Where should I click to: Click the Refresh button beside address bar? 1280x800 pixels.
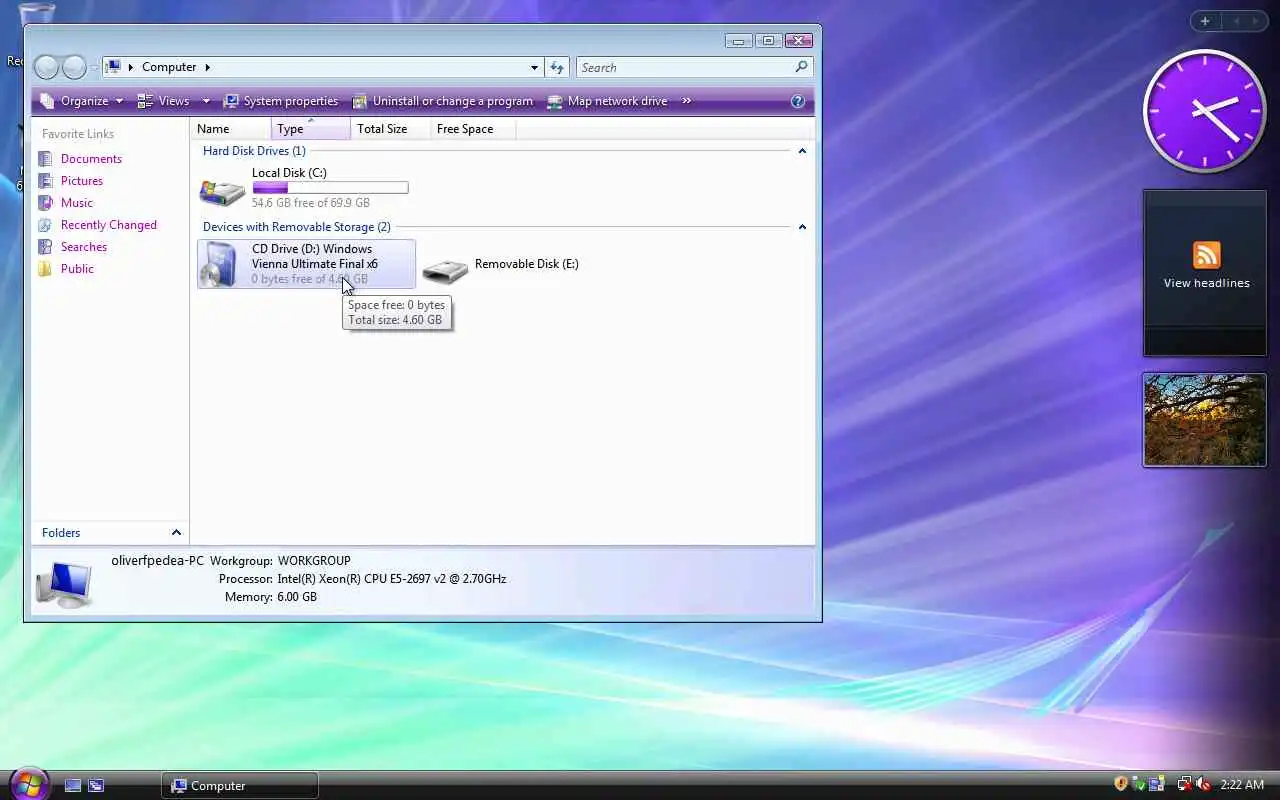pyautogui.click(x=557, y=67)
